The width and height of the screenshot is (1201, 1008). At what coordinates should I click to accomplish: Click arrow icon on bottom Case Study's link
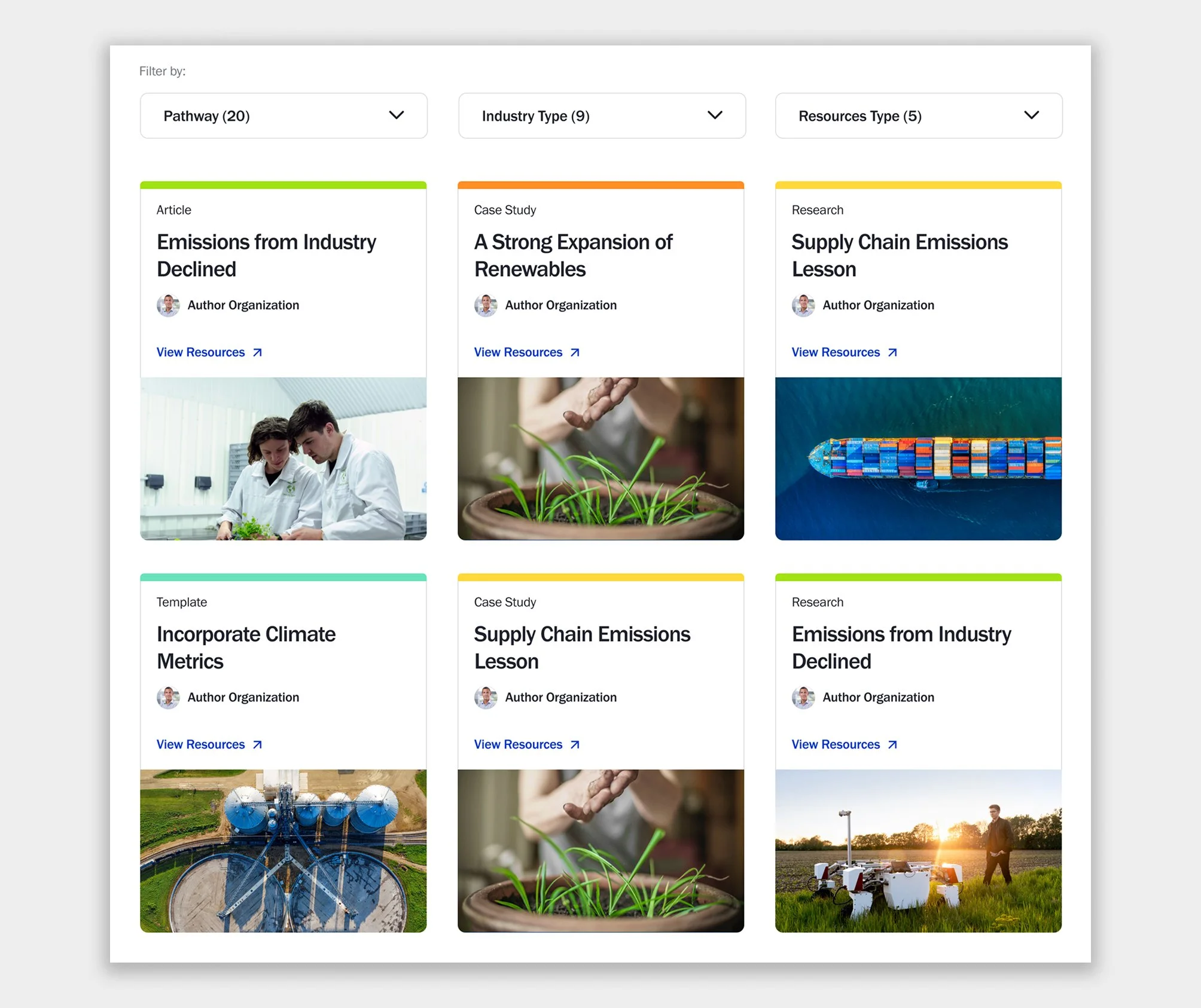click(x=575, y=745)
